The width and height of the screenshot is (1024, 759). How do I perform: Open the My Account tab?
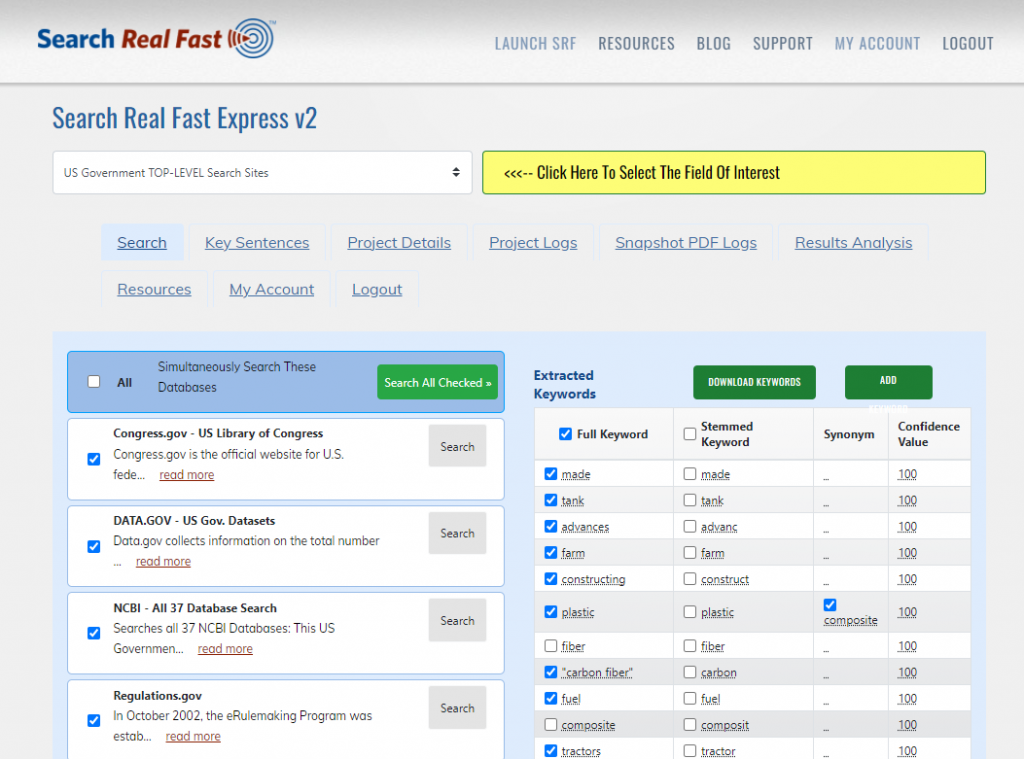click(x=271, y=289)
